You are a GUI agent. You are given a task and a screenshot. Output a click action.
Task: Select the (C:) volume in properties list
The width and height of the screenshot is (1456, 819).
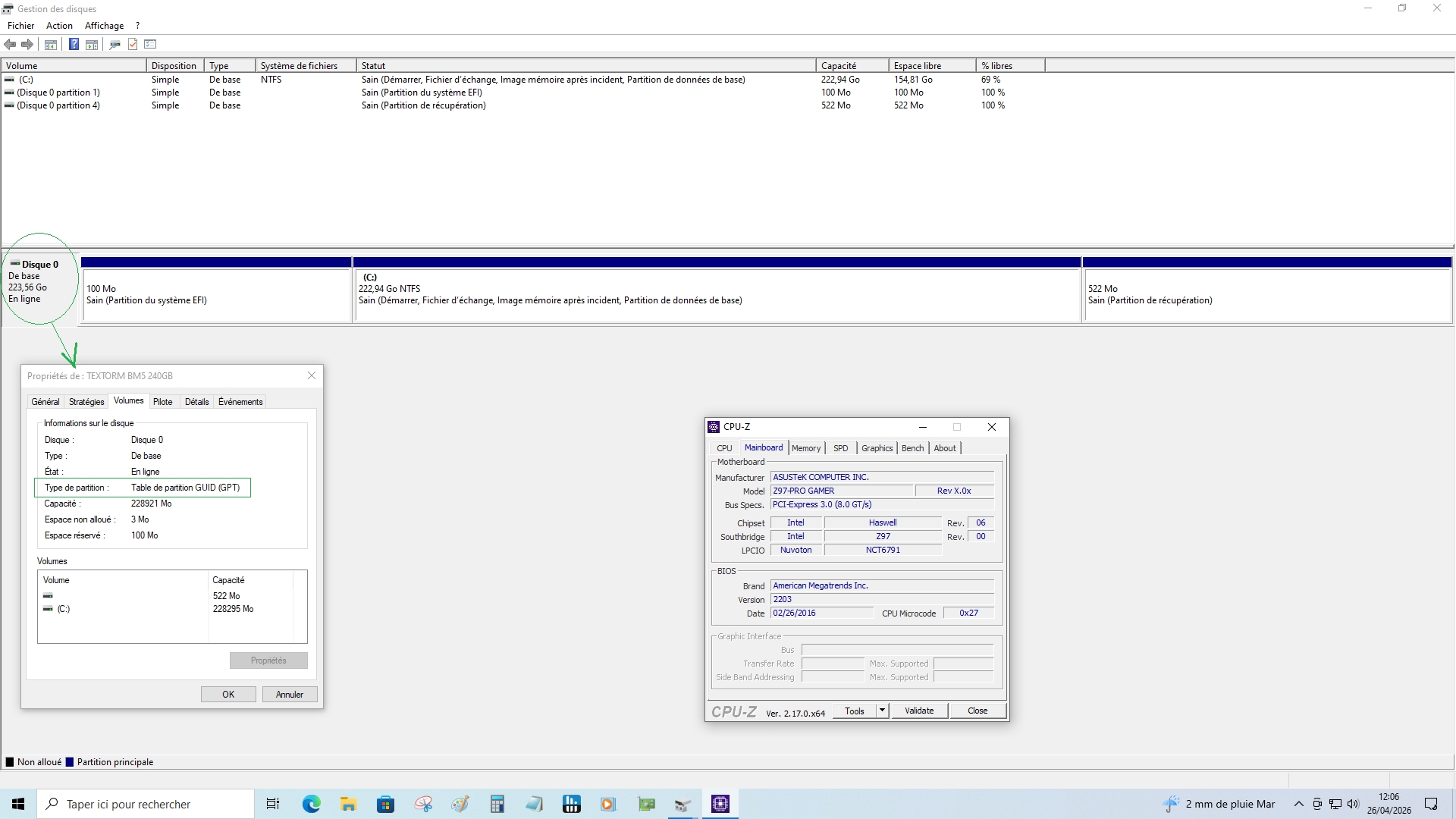pos(64,609)
